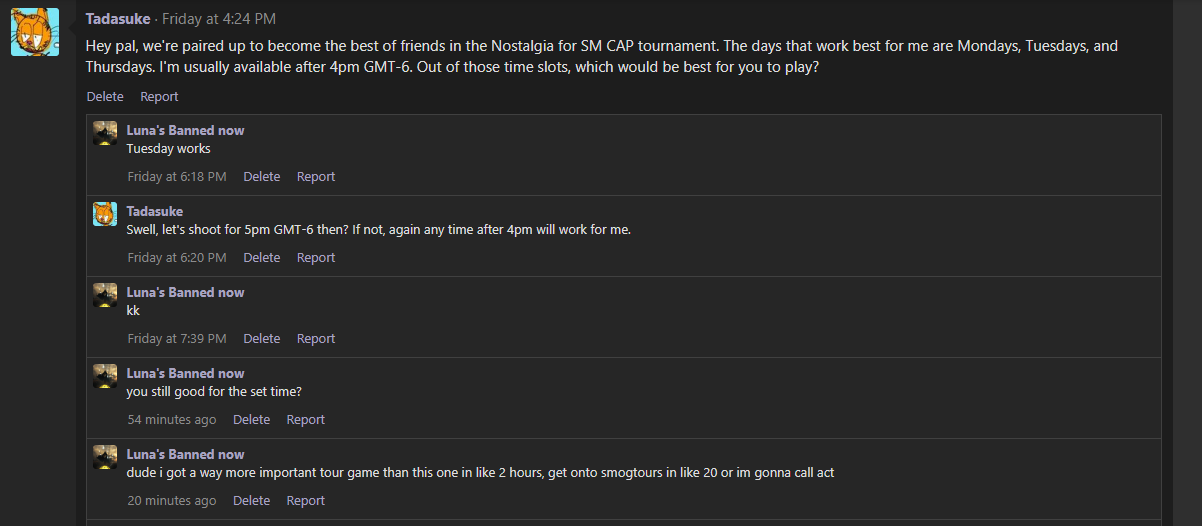Click the "Friday at 4:24 PM" timestamp
The image size is (1202, 526).
pos(219,19)
